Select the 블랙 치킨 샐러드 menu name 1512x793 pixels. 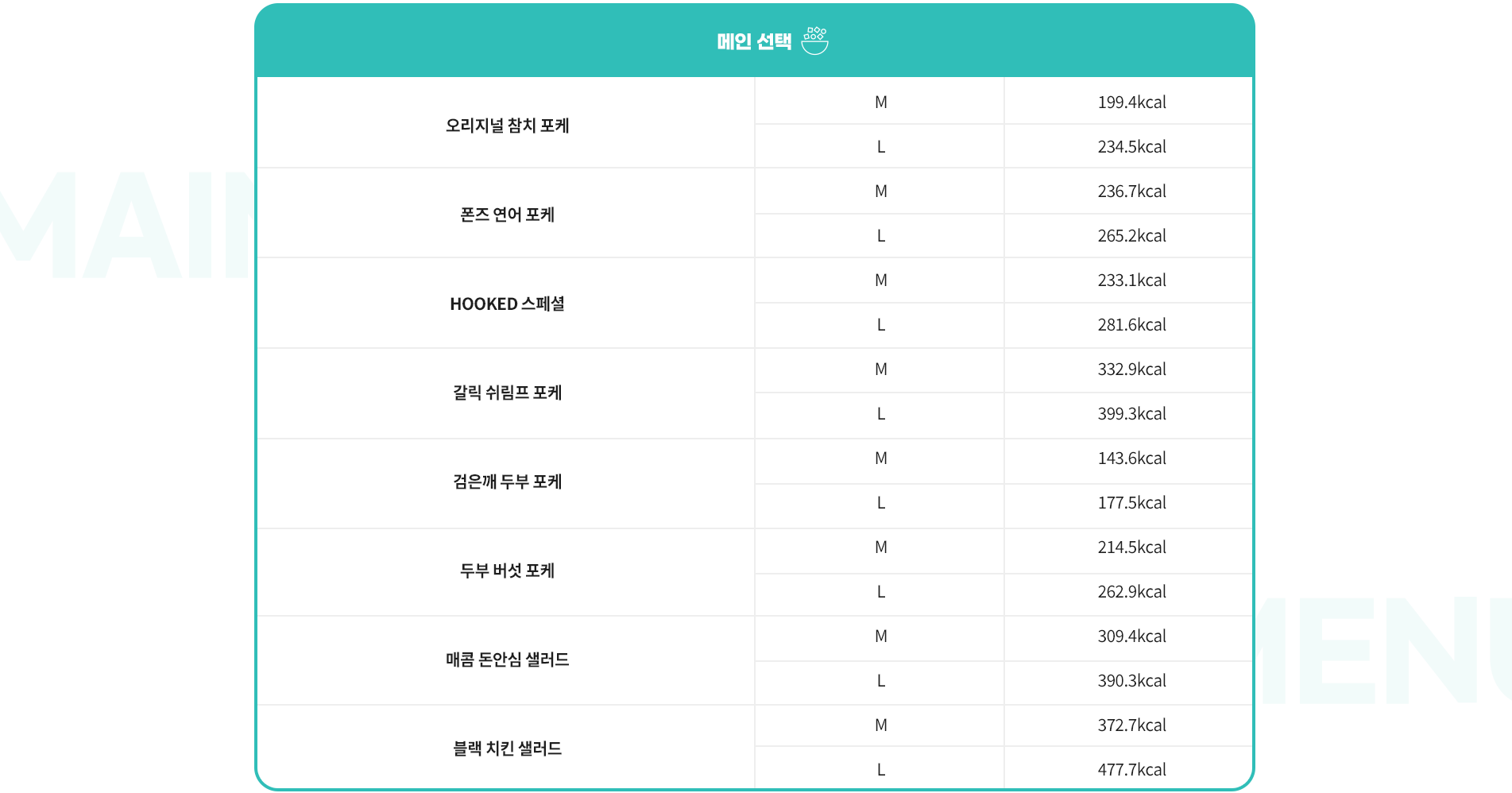click(x=507, y=749)
